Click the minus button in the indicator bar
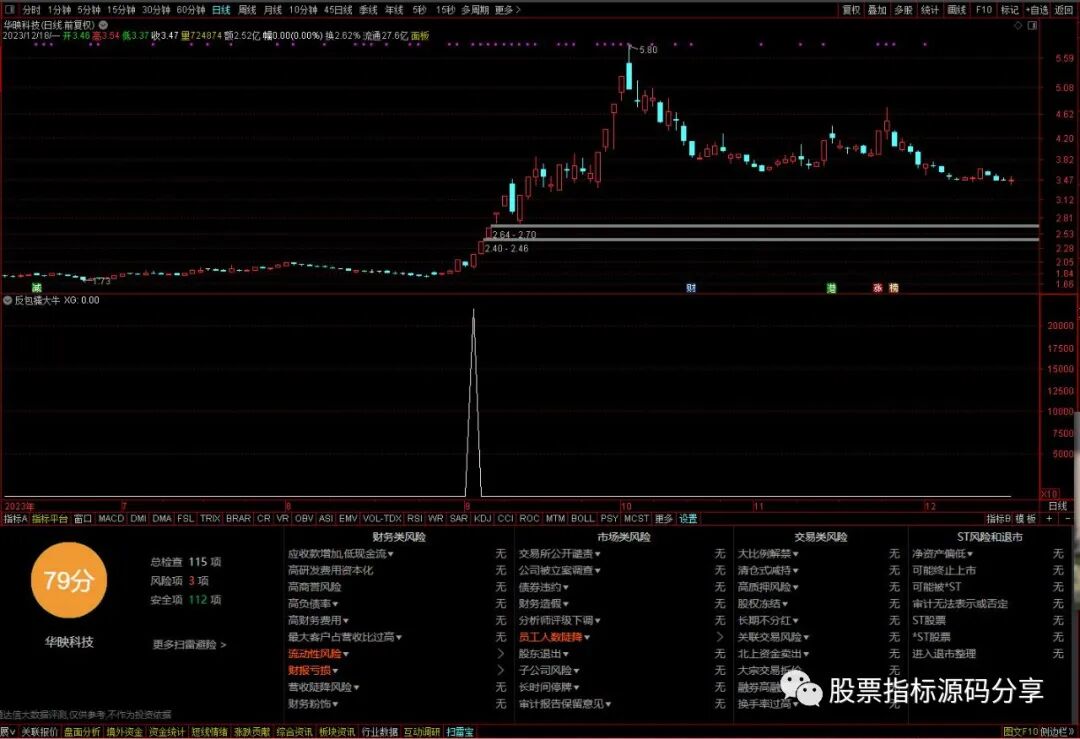The image size is (1080, 739). 1068,519
